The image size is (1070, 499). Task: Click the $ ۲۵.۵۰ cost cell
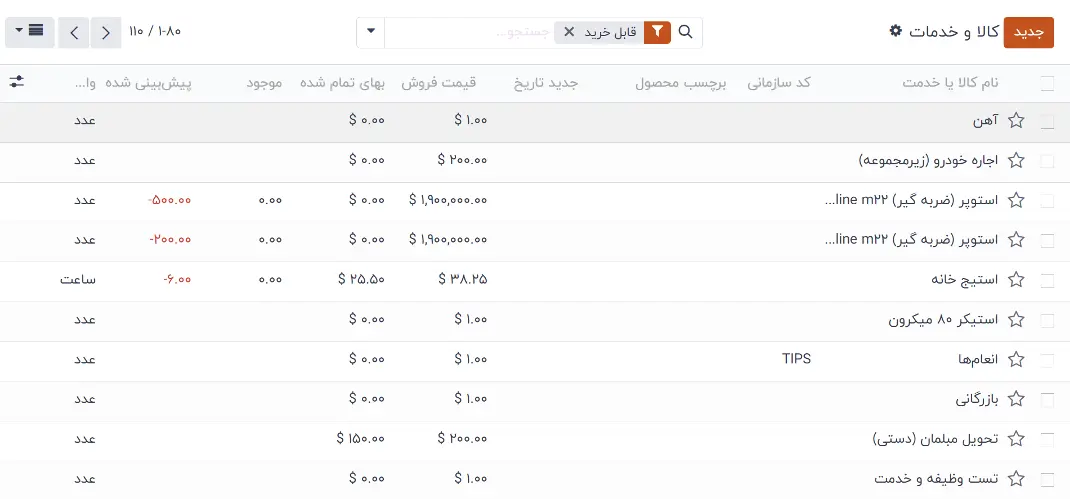361,279
